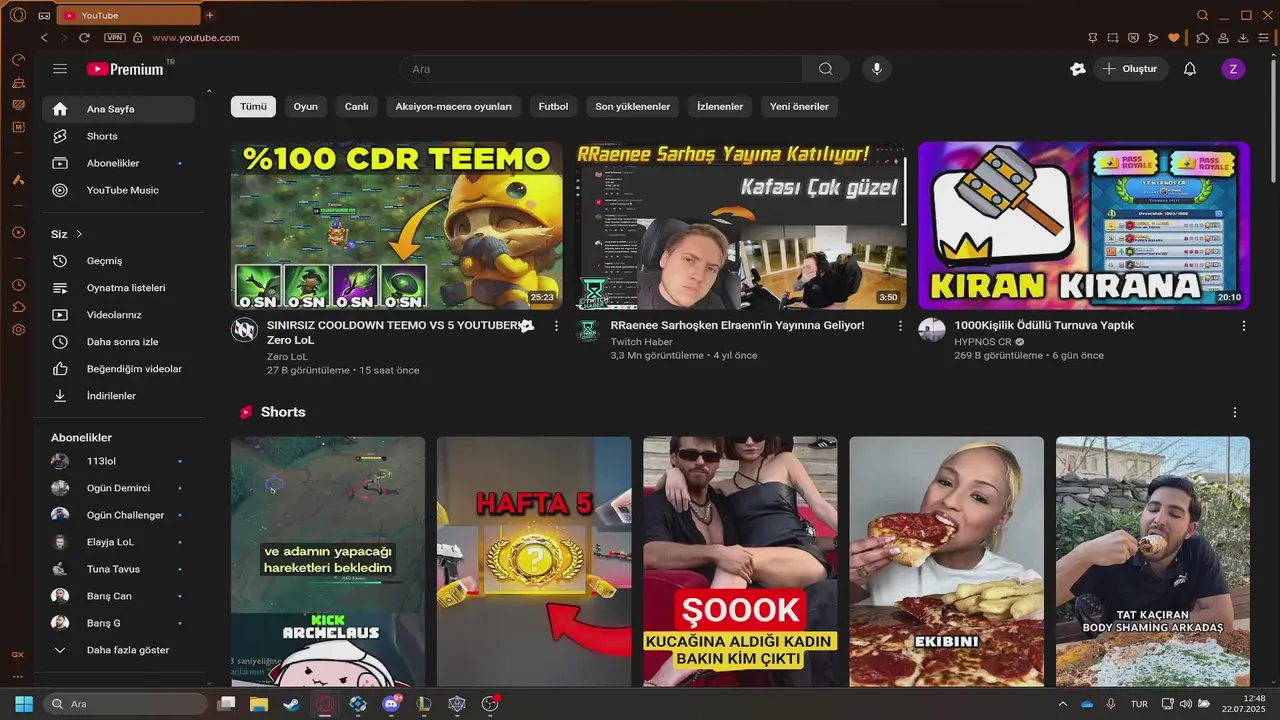The height and width of the screenshot is (720, 1280).
Task: Open Beğendiğim videolar list
Action: (x=118, y=369)
